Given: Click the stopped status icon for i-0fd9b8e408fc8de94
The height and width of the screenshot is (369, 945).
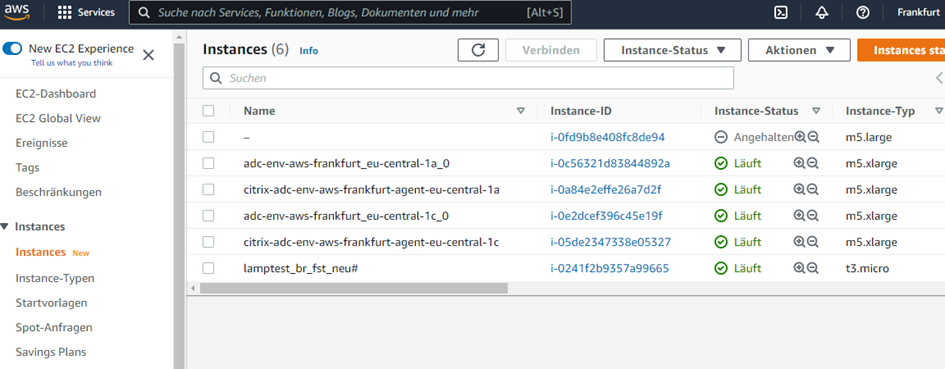Looking at the screenshot, I should pos(721,137).
